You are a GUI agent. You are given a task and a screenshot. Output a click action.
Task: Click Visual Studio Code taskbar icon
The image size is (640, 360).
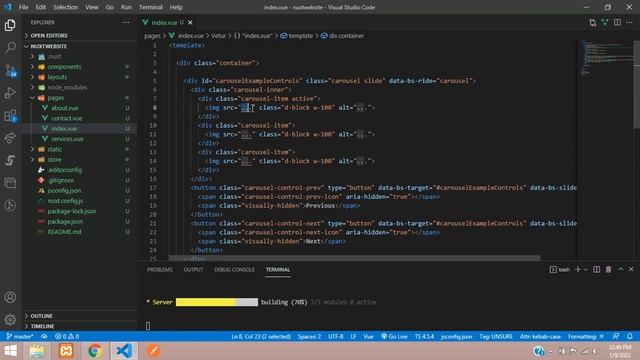tap(124, 351)
